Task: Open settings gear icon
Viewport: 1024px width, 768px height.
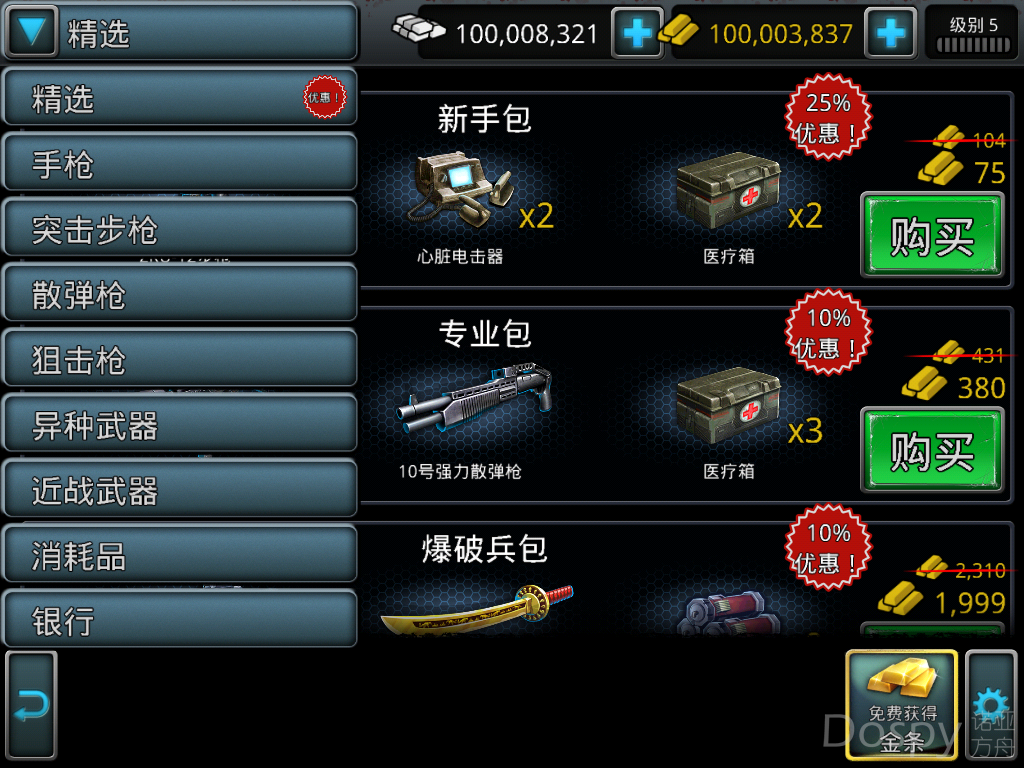Action: [991, 705]
